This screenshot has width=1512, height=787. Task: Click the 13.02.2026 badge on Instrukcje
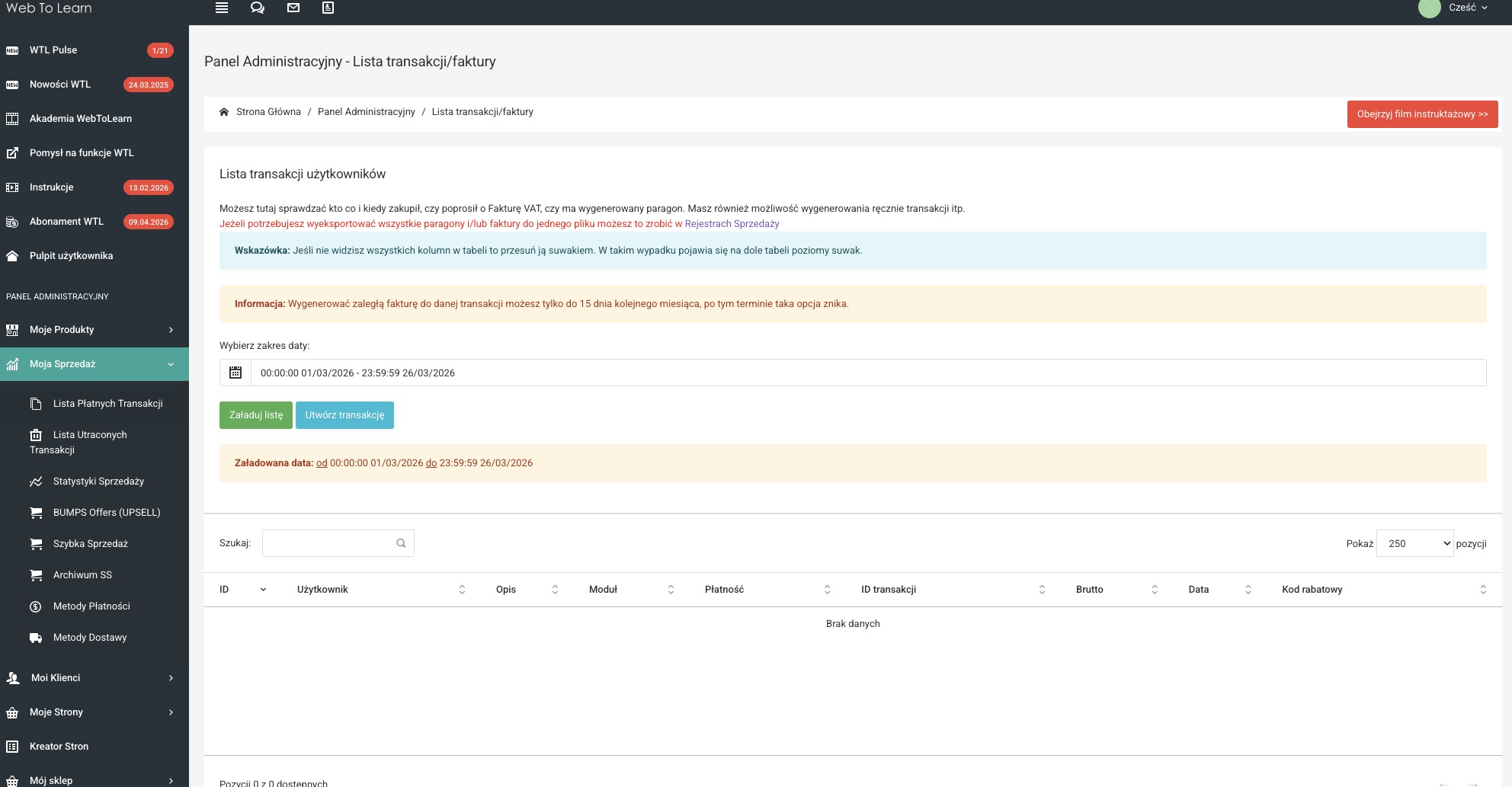coord(149,188)
